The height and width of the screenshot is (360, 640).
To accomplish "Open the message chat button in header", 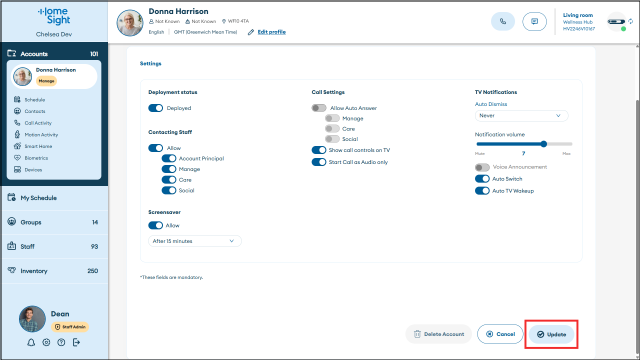I will point(534,22).
